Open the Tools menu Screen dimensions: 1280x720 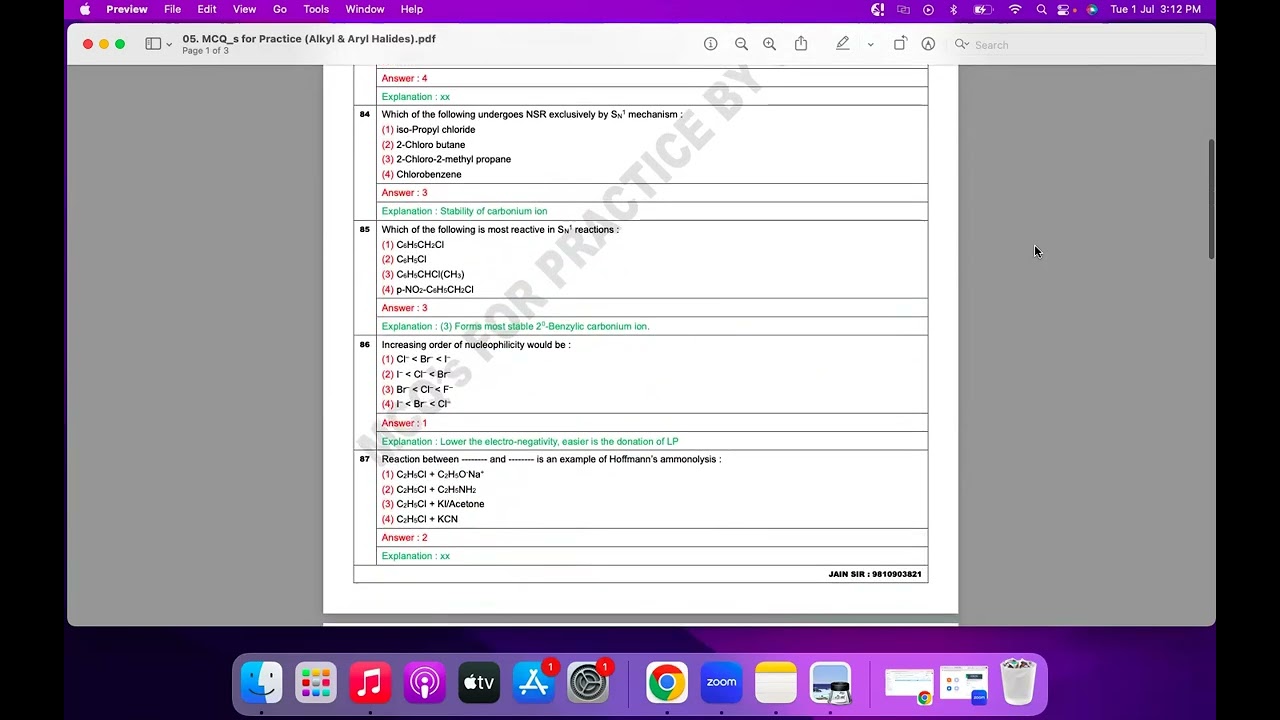point(316,9)
